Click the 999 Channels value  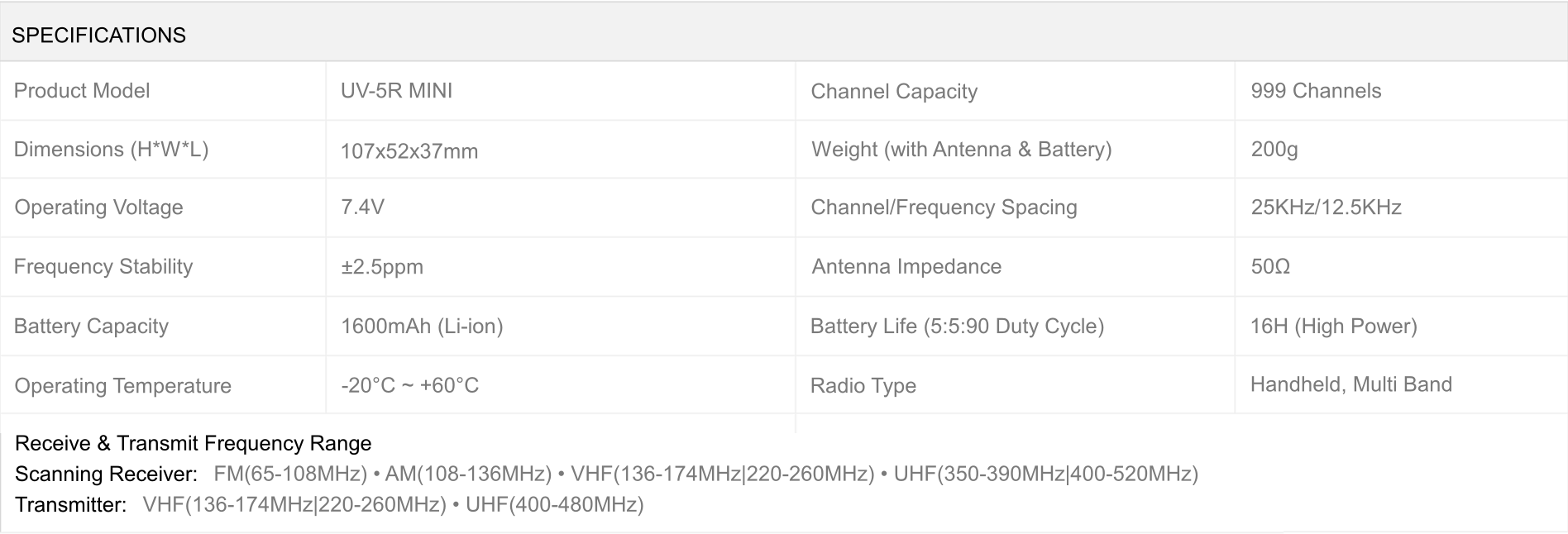pos(1316,91)
